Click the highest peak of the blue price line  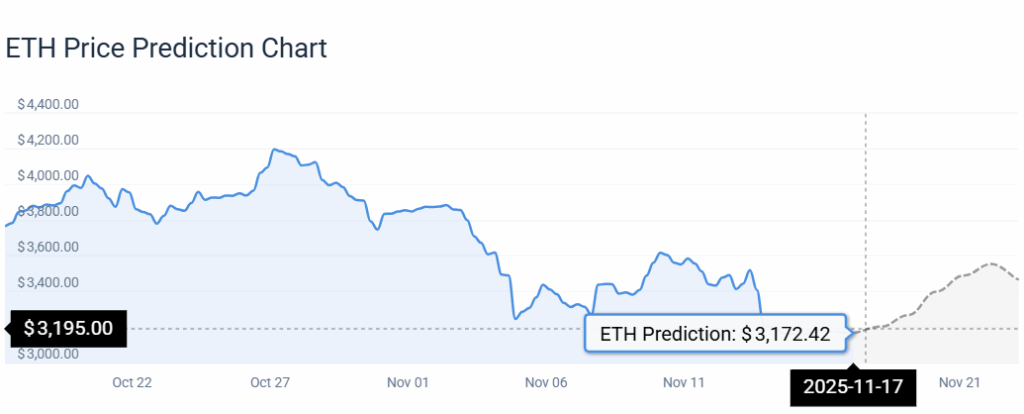[x=273, y=149]
